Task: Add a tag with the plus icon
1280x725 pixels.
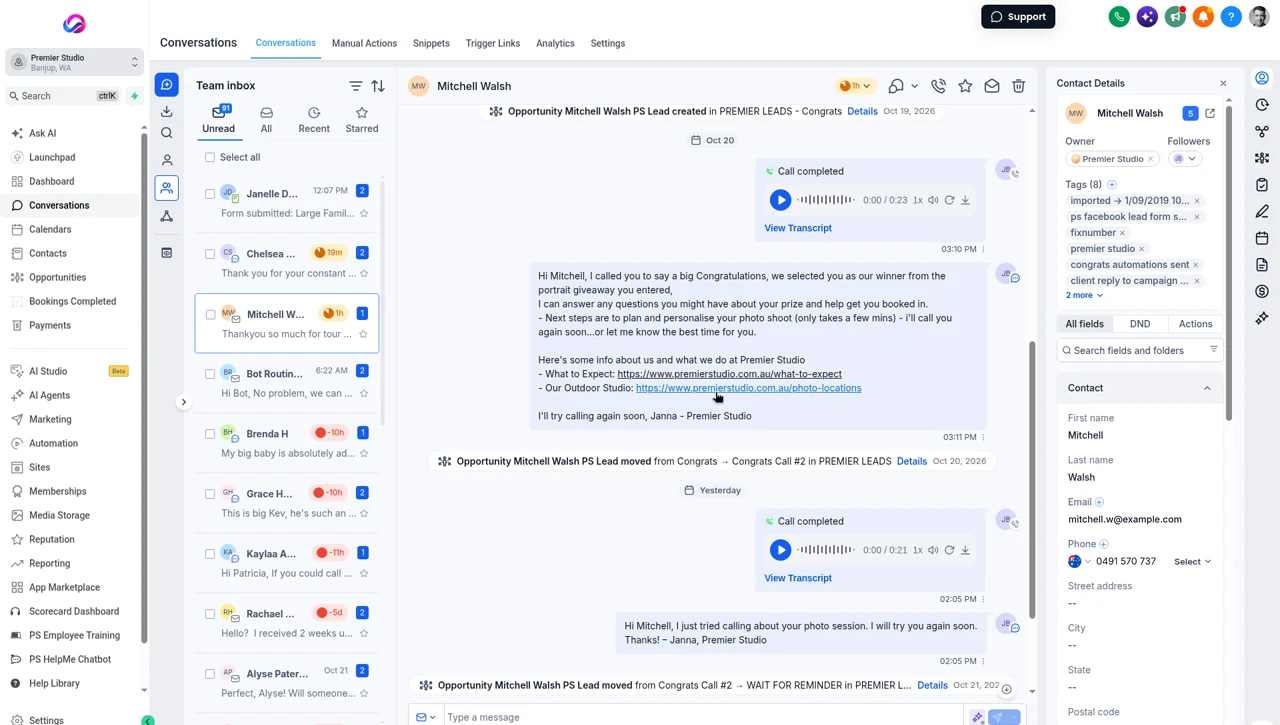Action: click(x=1112, y=185)
